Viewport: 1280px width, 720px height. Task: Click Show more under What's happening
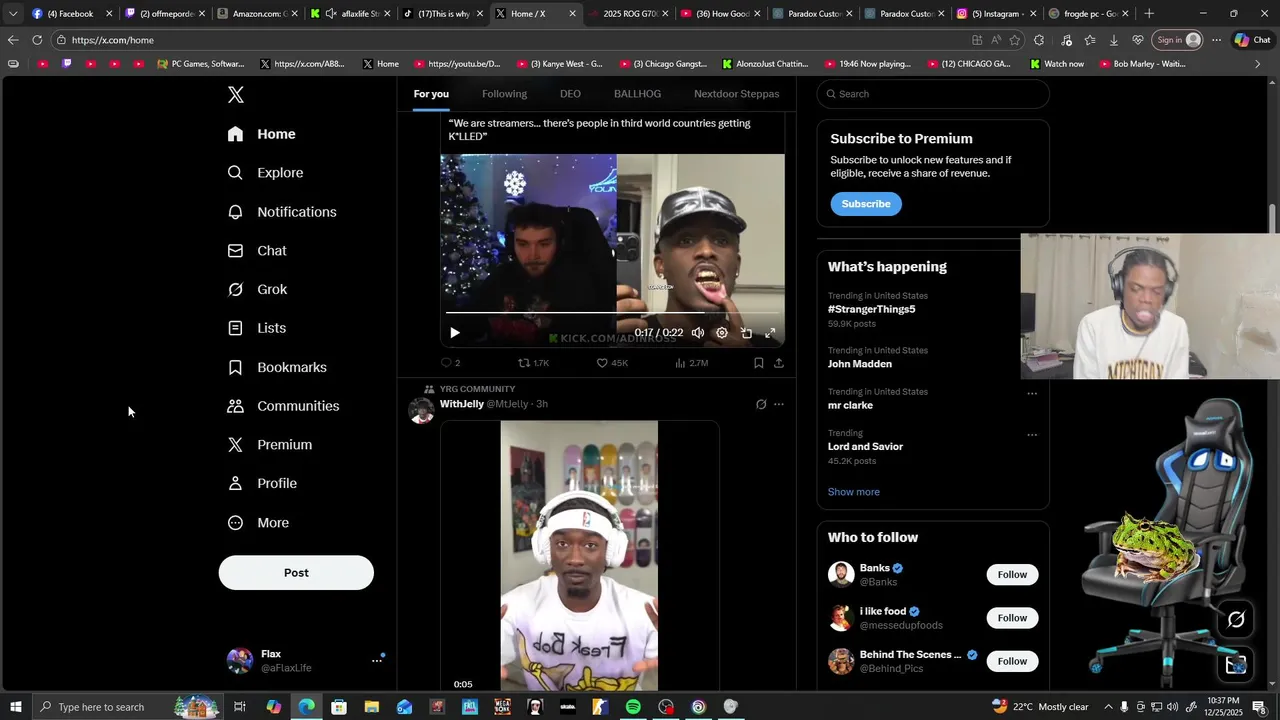pos(854,492)
